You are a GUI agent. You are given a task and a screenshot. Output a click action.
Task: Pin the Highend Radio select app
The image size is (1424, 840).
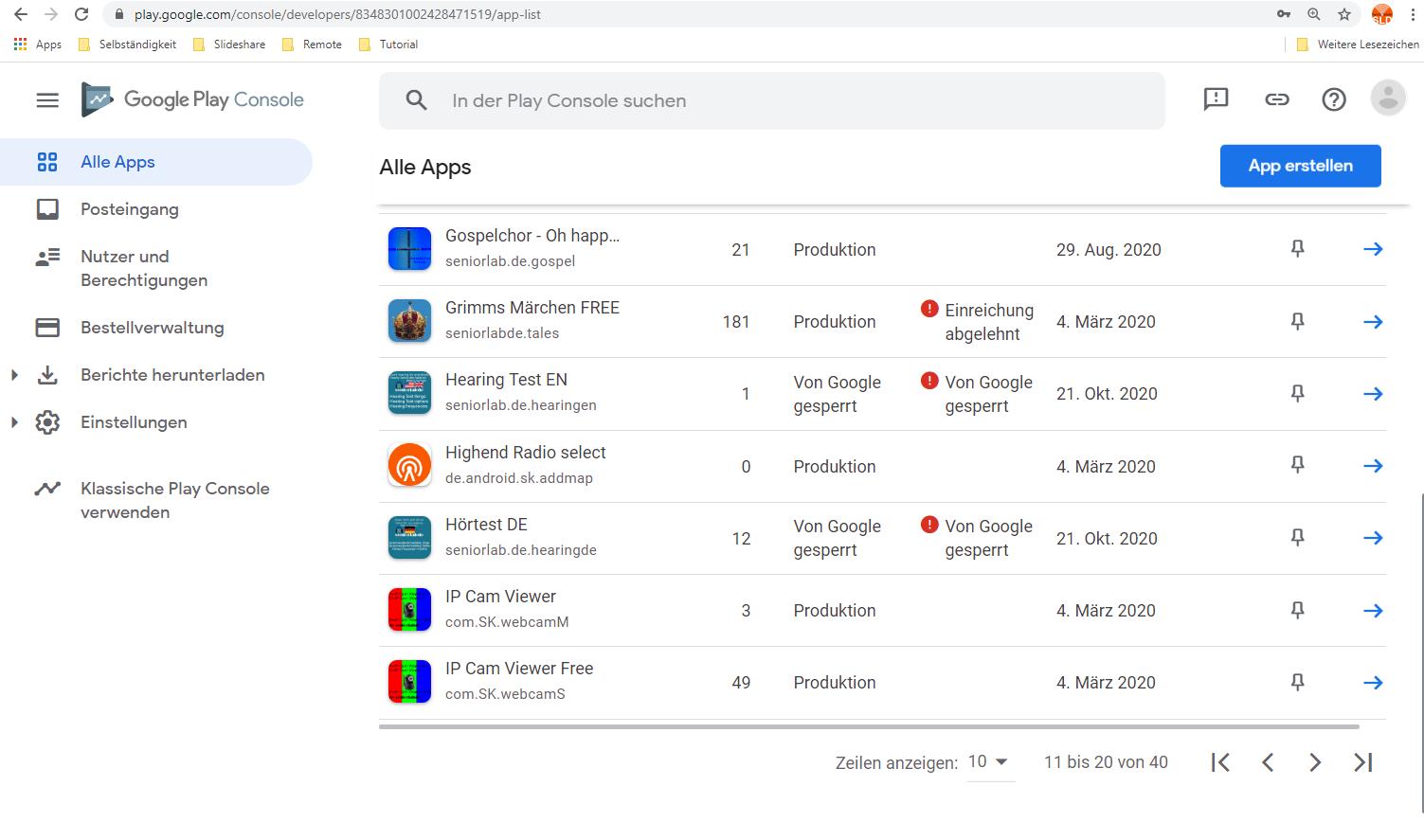[x=1297, y=465]
